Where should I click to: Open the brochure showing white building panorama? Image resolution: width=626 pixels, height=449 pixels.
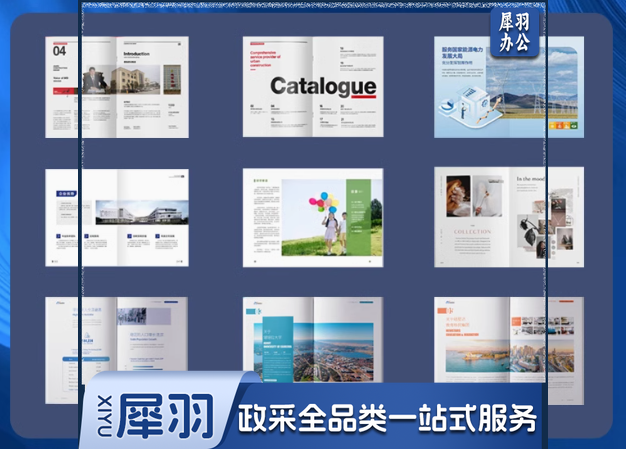tap(117, 217)
